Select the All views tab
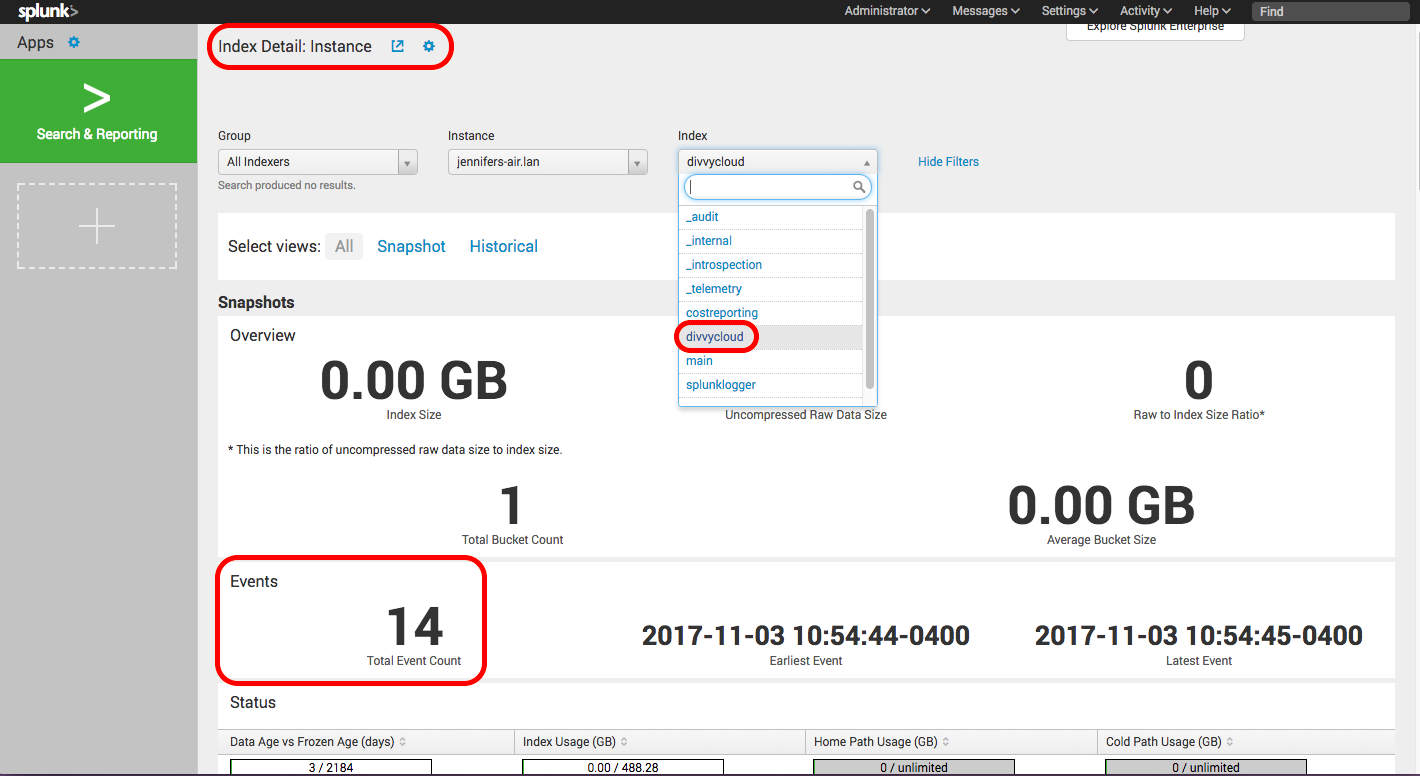 [344, 246]
